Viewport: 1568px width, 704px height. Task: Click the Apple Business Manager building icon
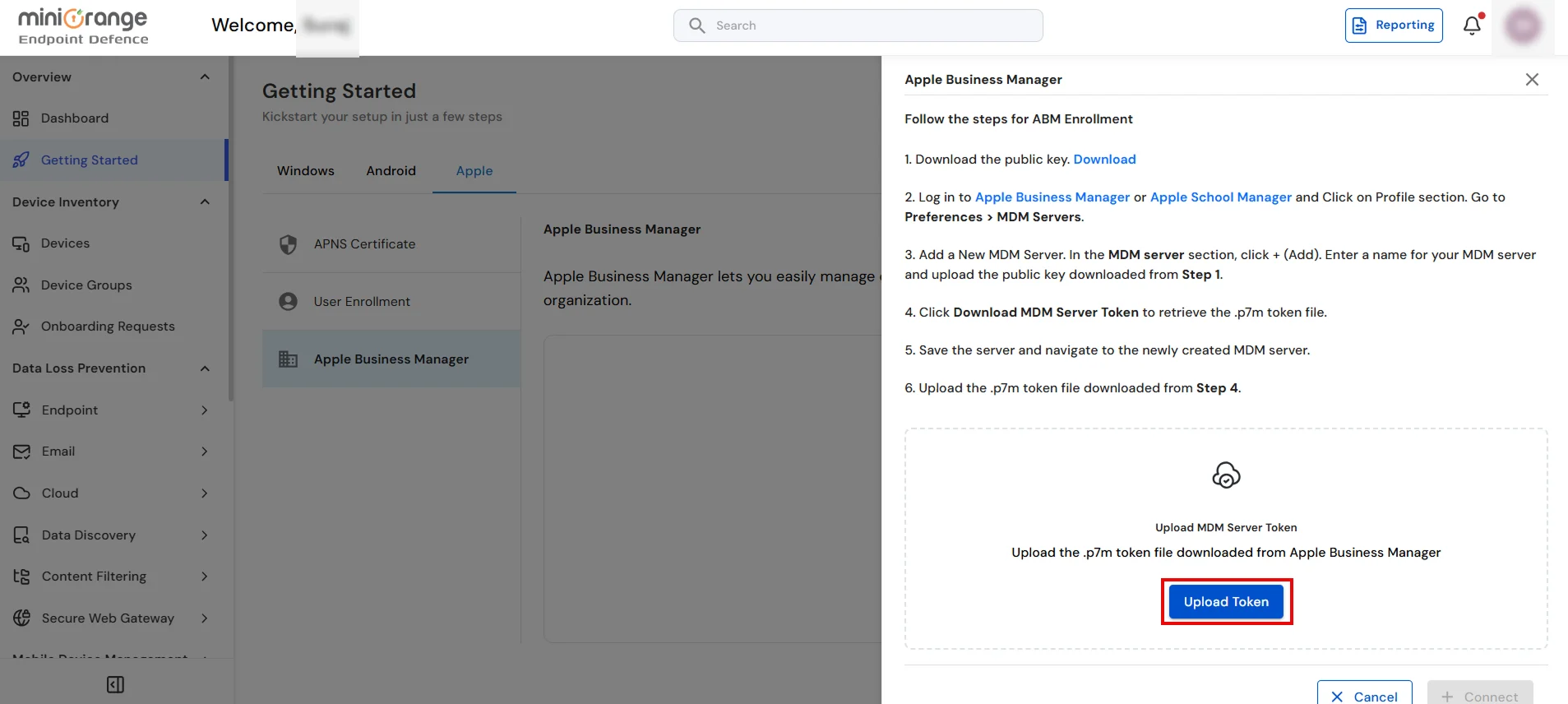click(288, 359)
